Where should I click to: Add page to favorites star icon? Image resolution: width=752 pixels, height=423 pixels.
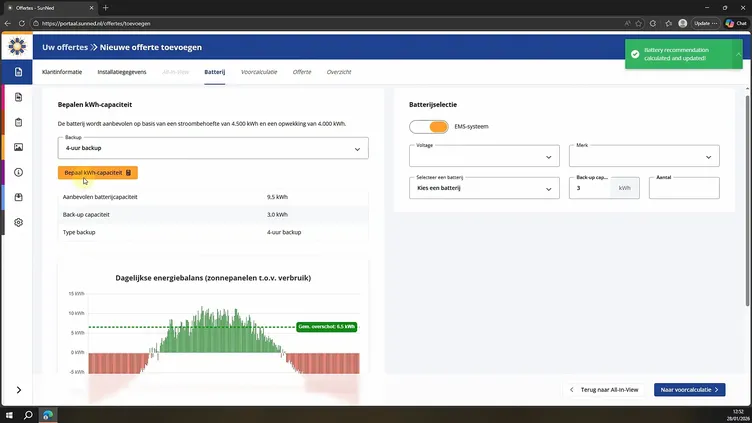coord(636,23)
